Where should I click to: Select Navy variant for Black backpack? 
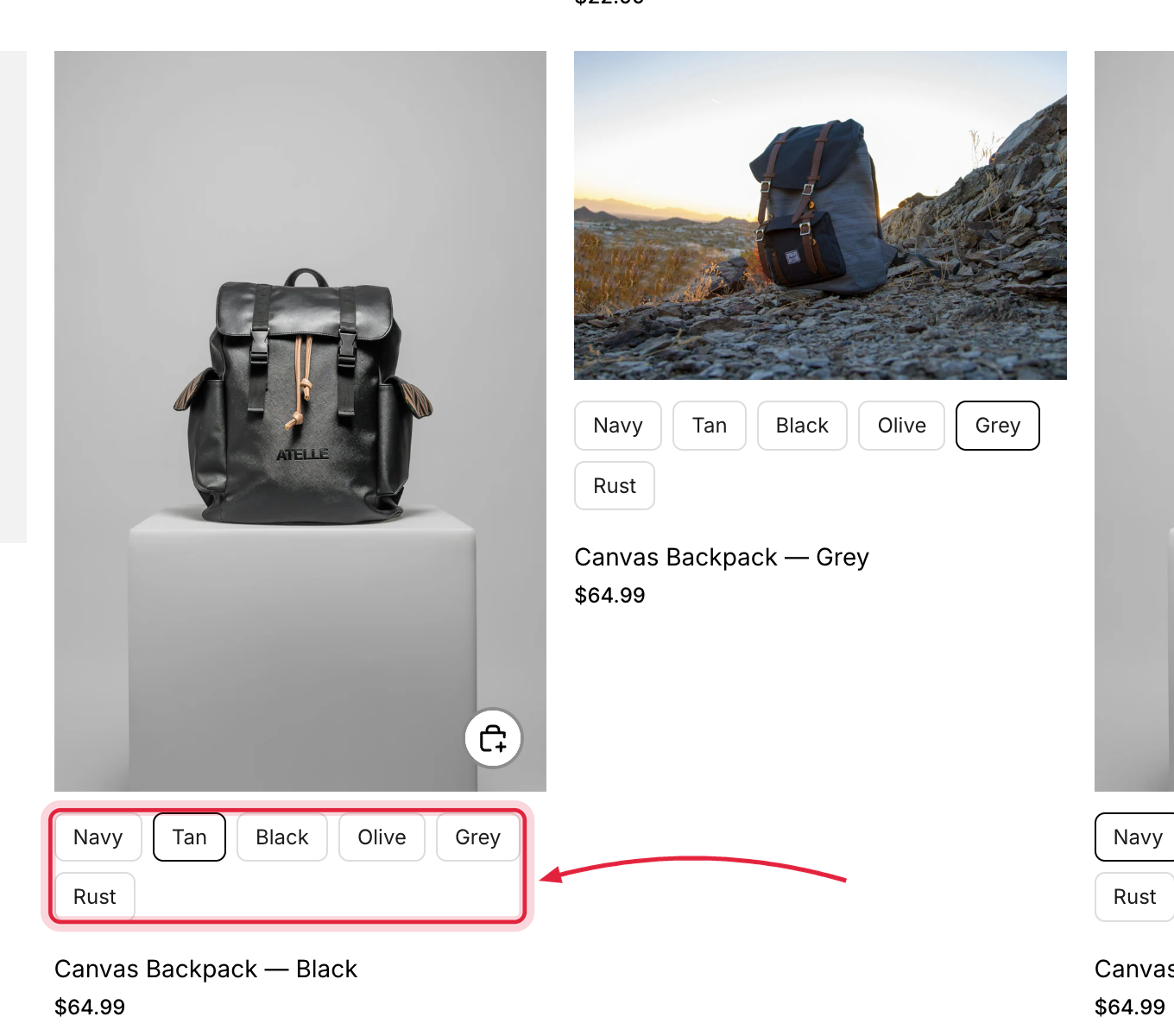coord(98,837)
